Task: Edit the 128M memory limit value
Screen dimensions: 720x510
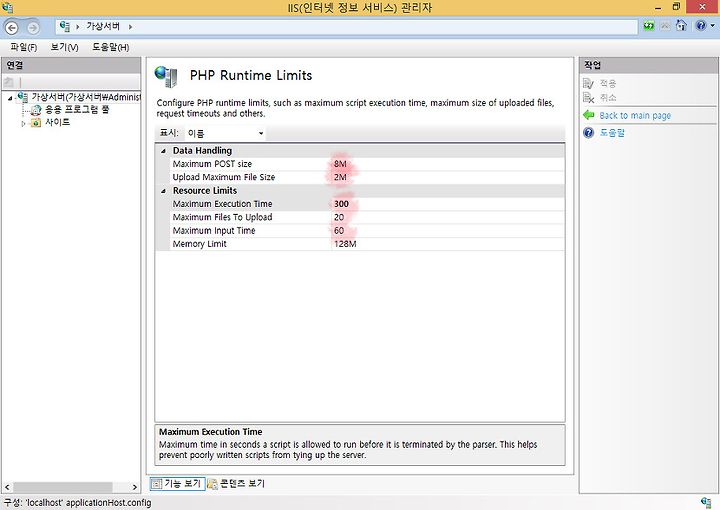Action: pyautogui.click(x=448, y=244)
